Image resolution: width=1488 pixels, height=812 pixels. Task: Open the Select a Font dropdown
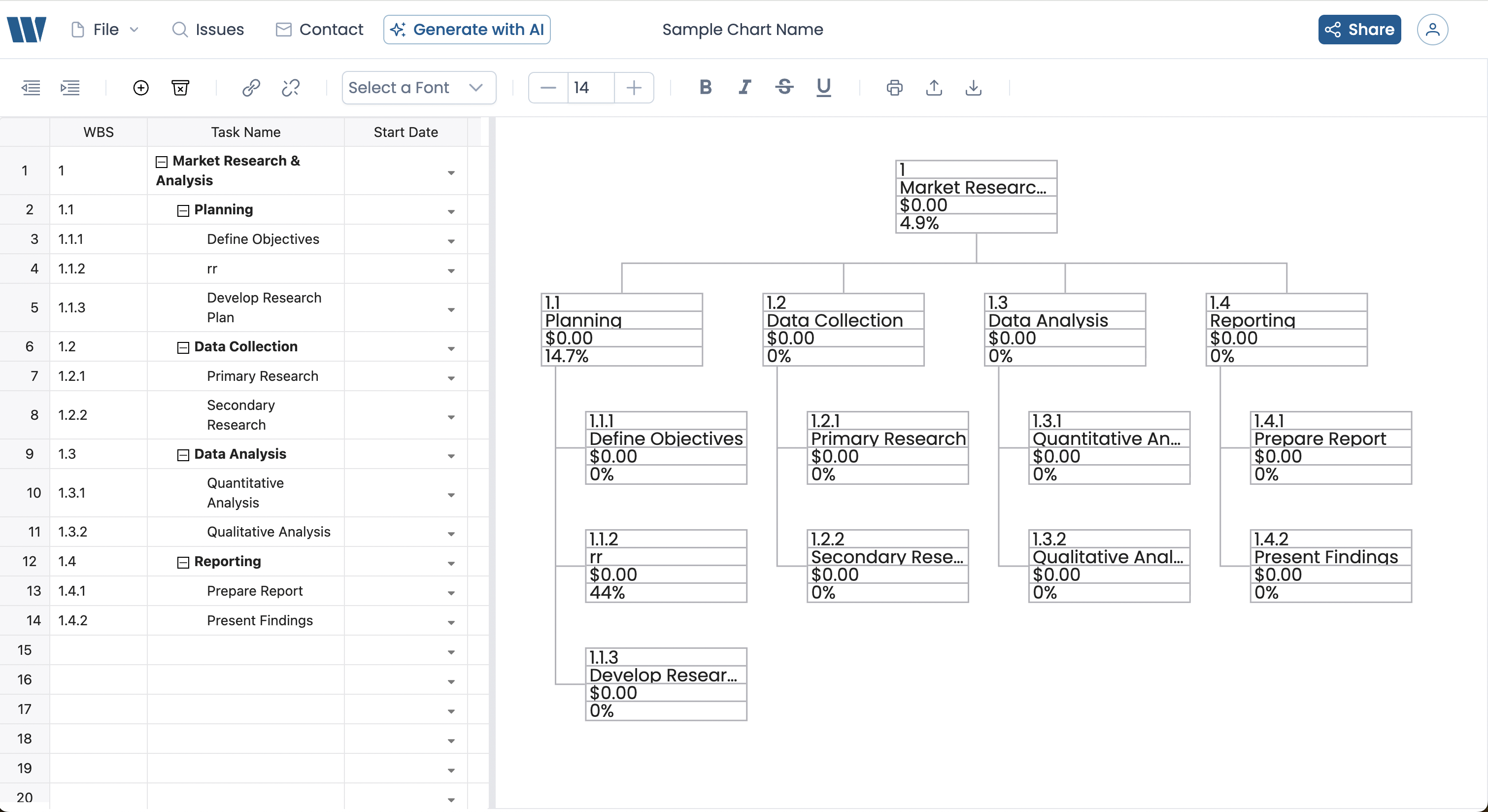[x=418, y=87]
